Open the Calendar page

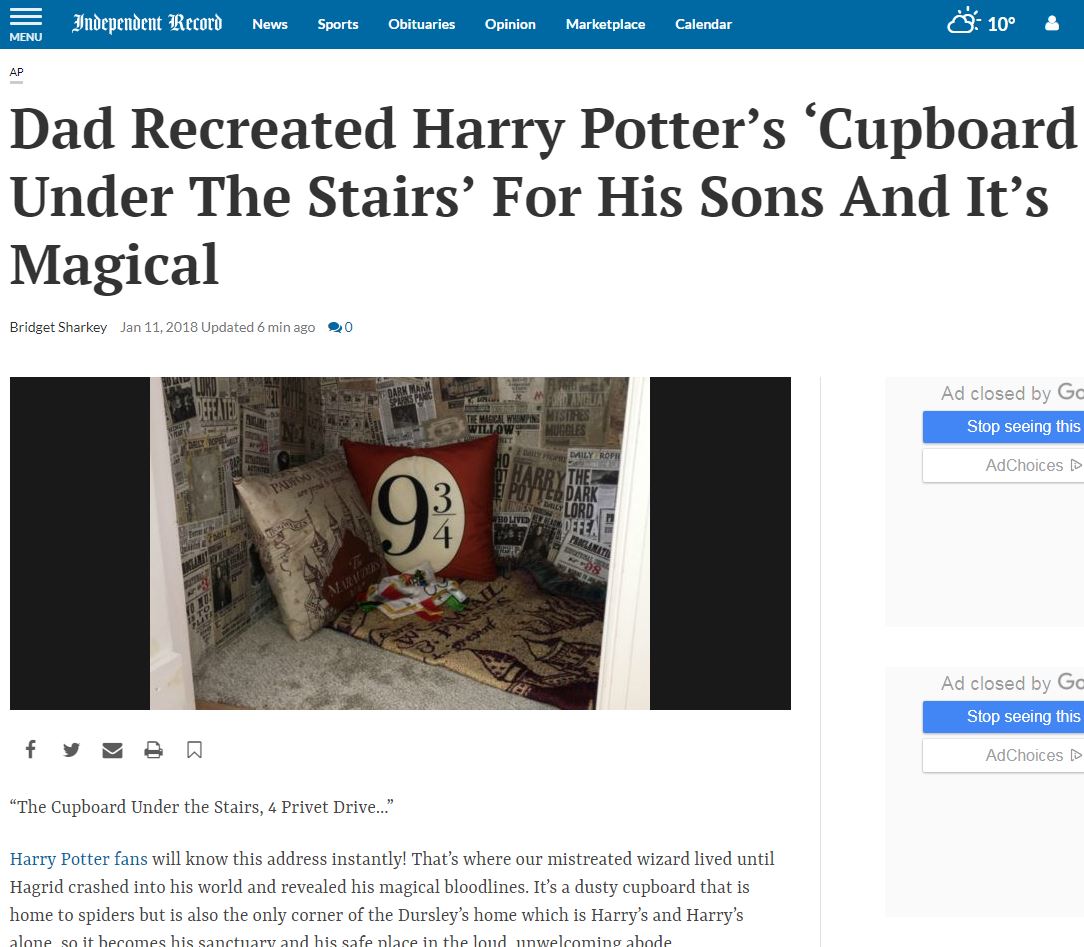pos(703,24)
